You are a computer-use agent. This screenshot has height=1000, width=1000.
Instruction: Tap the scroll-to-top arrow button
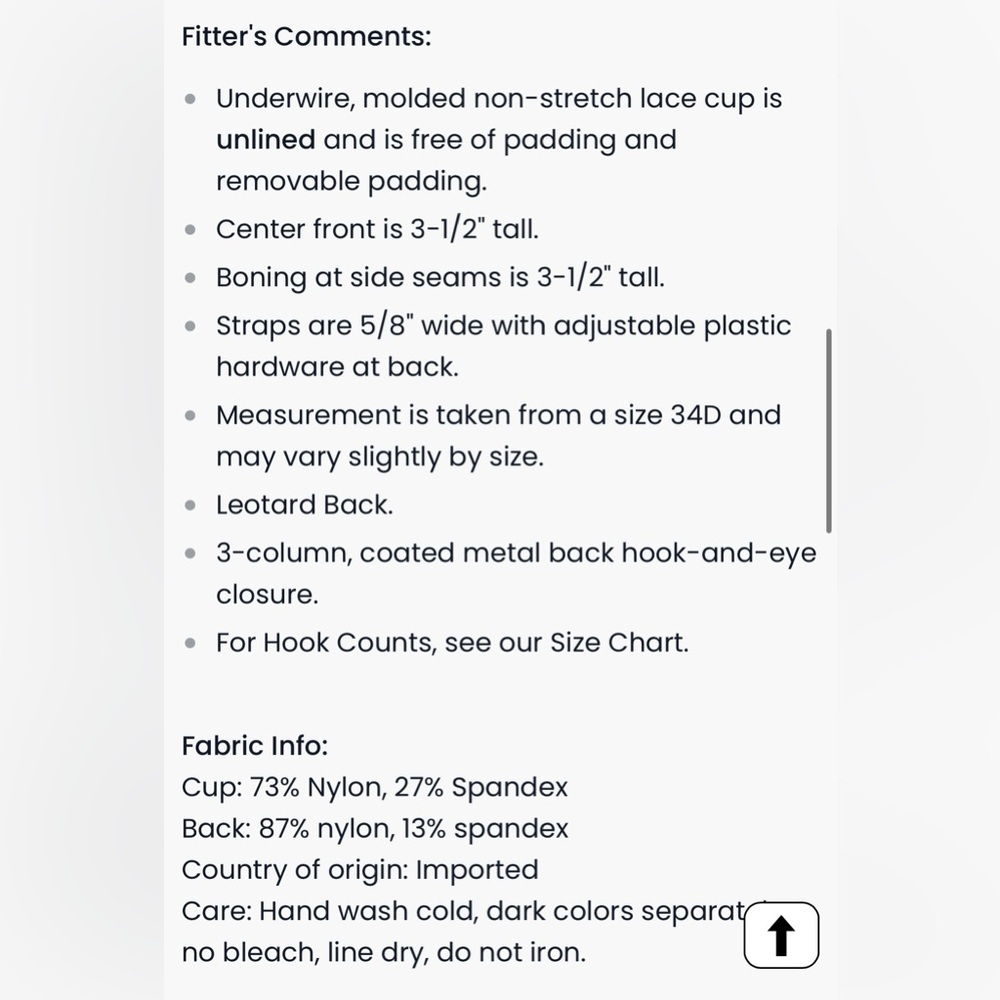click(781, 935)
